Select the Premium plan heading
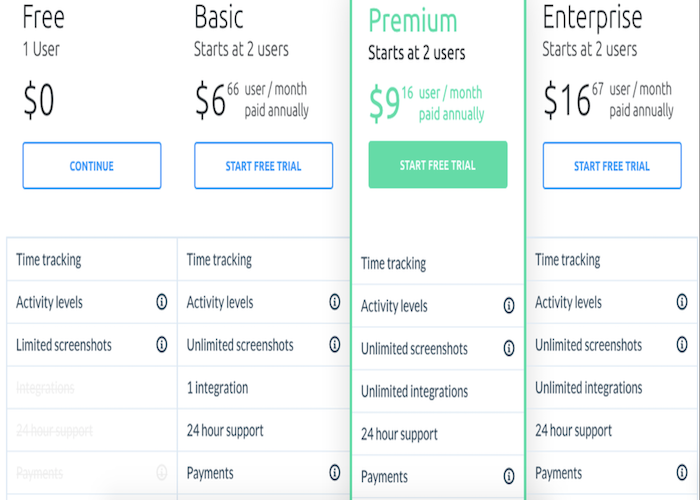This screenshot has height=500, width=700. click(413, 21)
